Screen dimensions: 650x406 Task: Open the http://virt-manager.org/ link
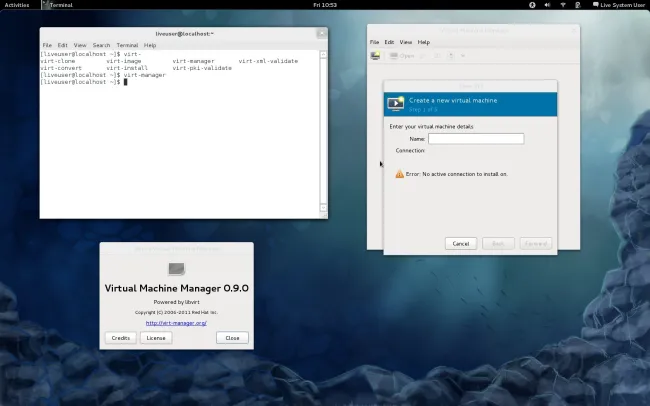pyautogui.click(x=176, y=323)
